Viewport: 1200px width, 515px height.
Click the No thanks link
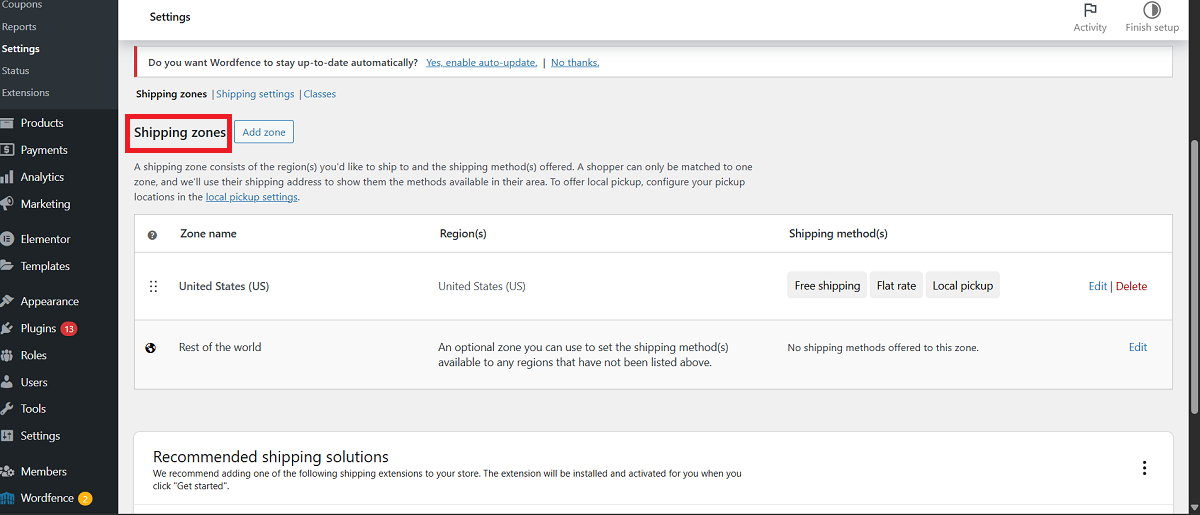tap(575, 62)
